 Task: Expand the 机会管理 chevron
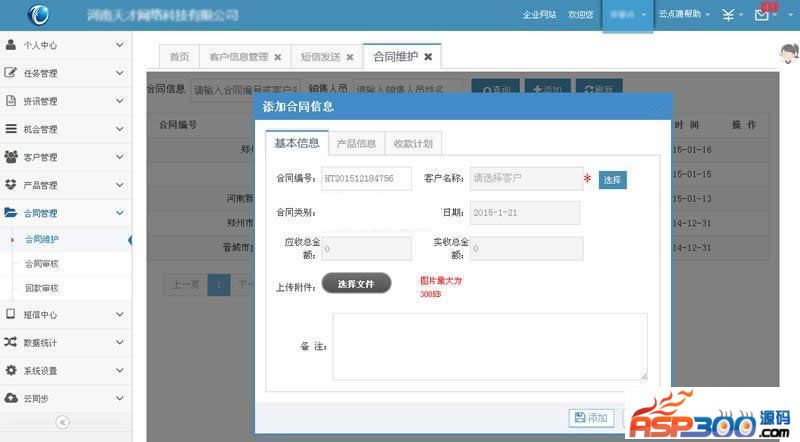119,129
